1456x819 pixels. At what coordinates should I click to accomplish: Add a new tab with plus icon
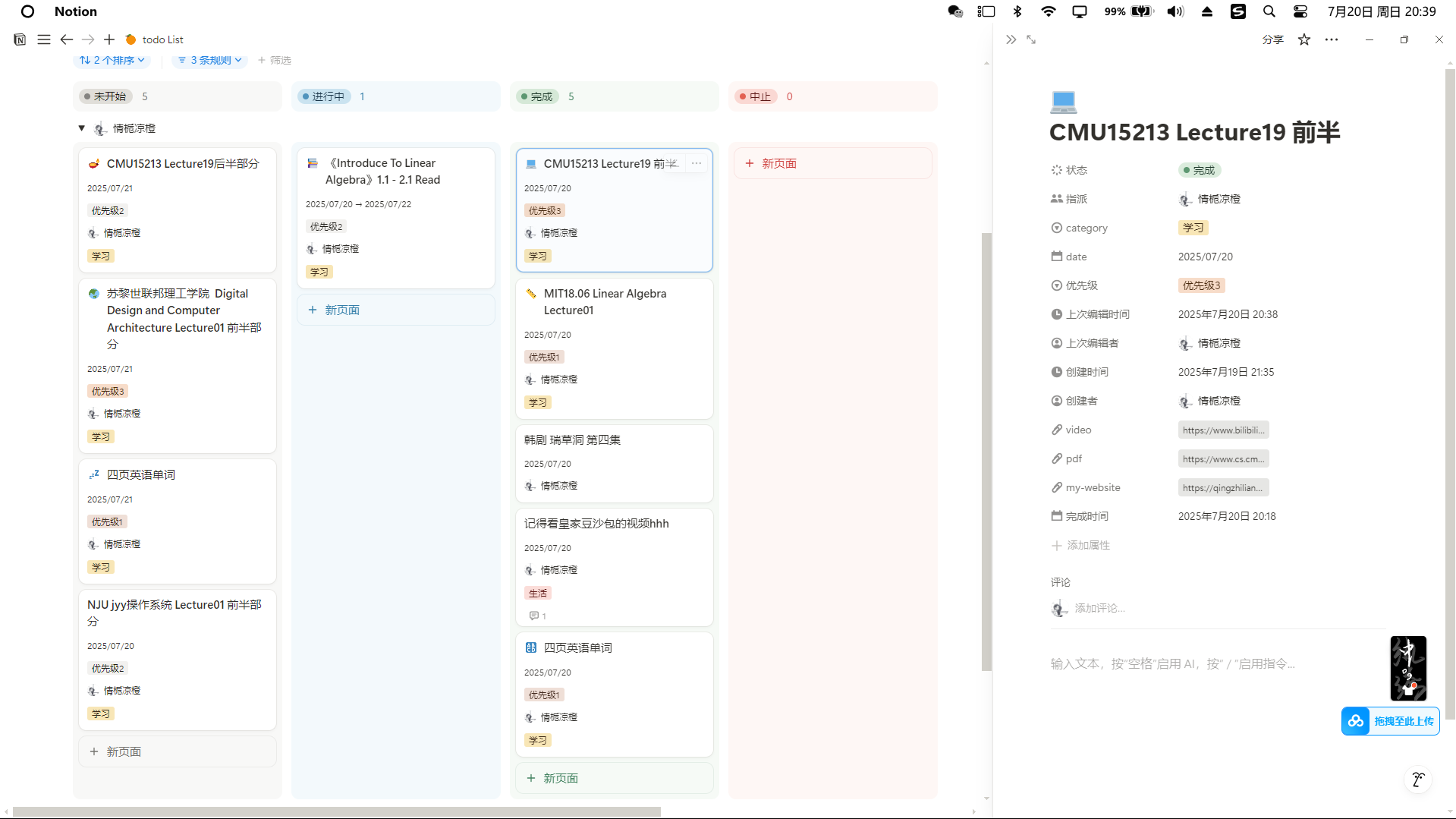coord(109,39)
